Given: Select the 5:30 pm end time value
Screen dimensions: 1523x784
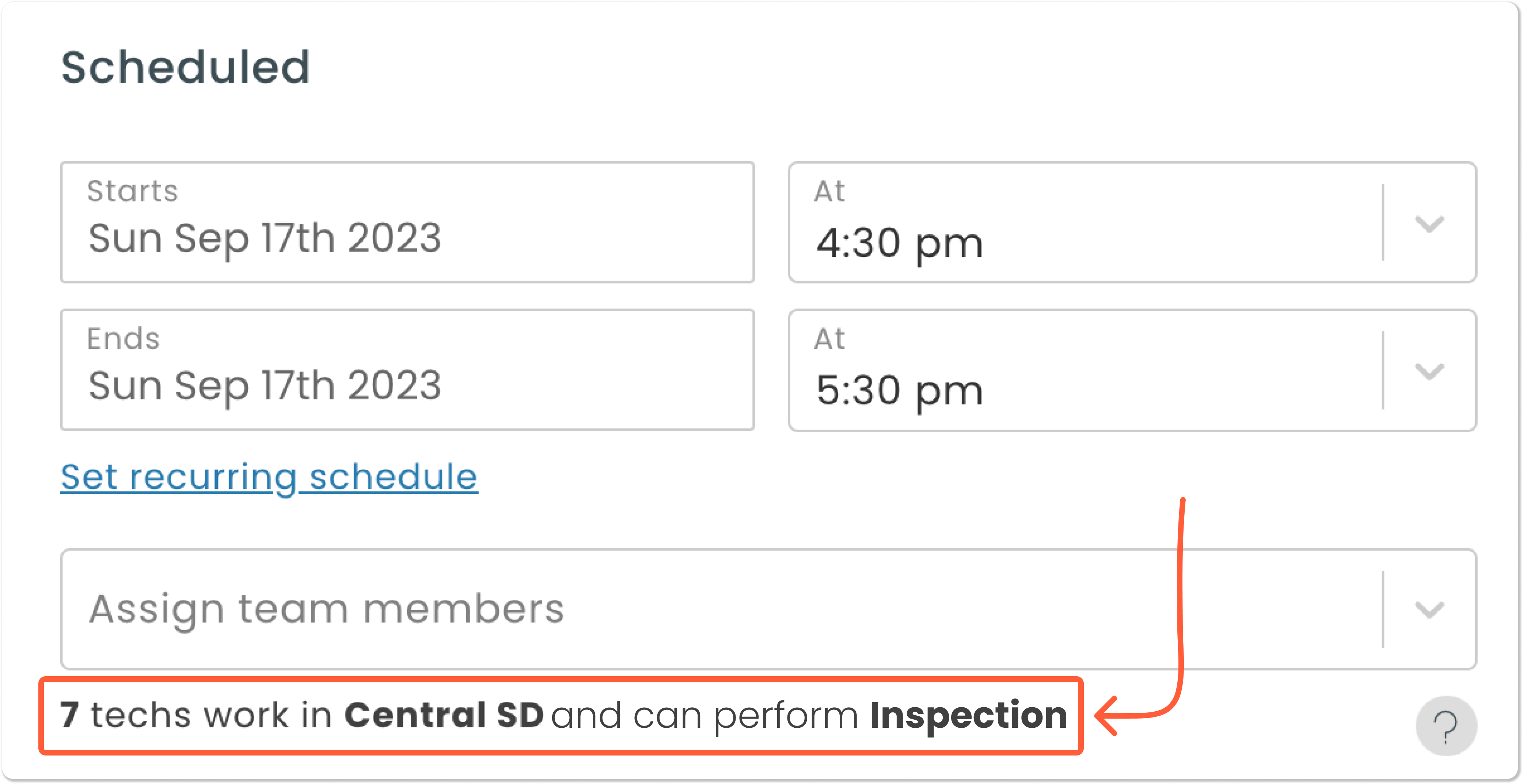Looking at the screenshot, I should point(899,390).
